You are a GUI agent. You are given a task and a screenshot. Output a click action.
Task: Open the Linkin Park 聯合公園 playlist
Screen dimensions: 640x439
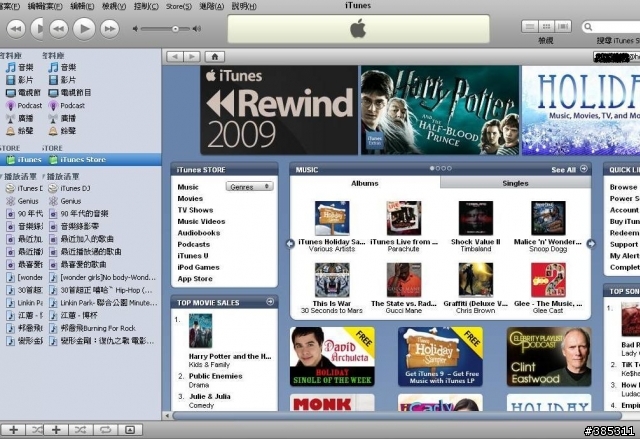coord(103,303)
